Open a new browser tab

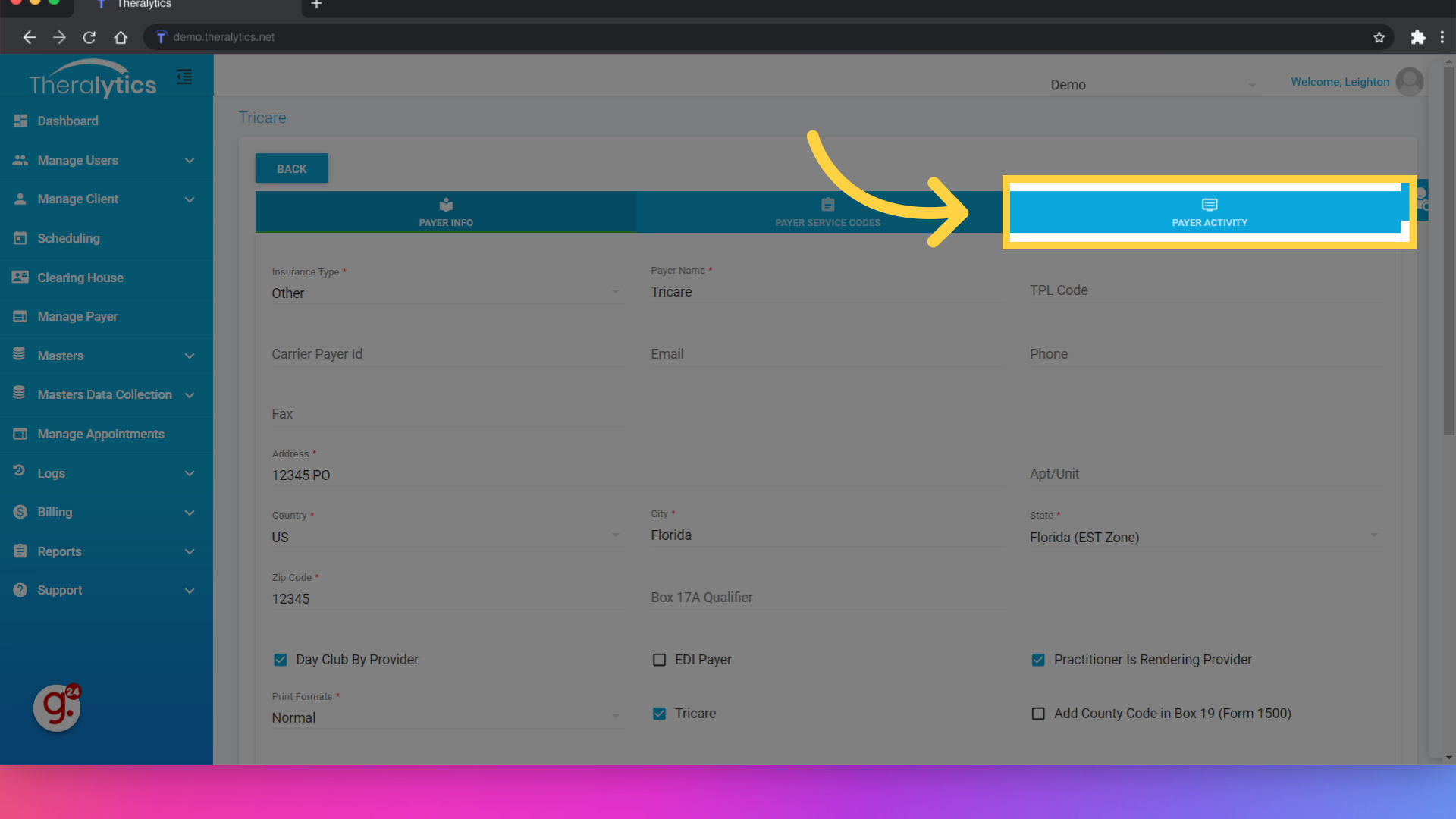(317, 5)
